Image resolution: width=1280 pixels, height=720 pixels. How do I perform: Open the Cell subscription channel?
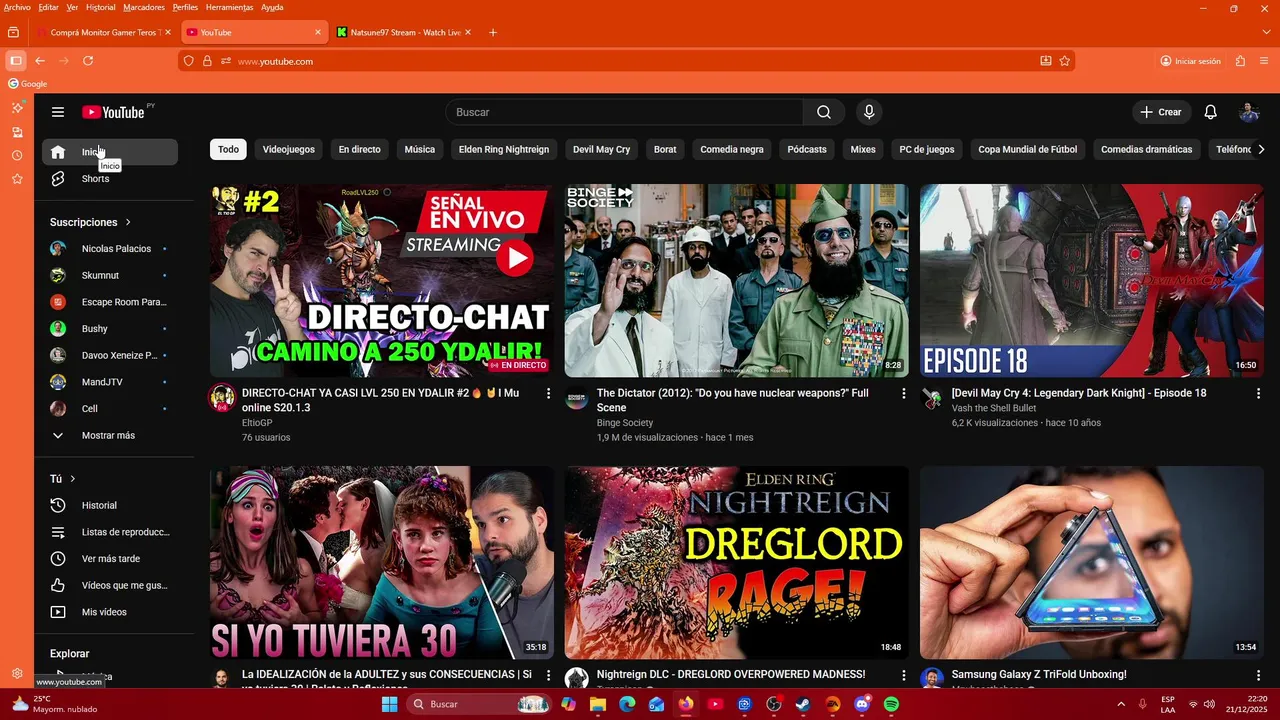point(110,408)
